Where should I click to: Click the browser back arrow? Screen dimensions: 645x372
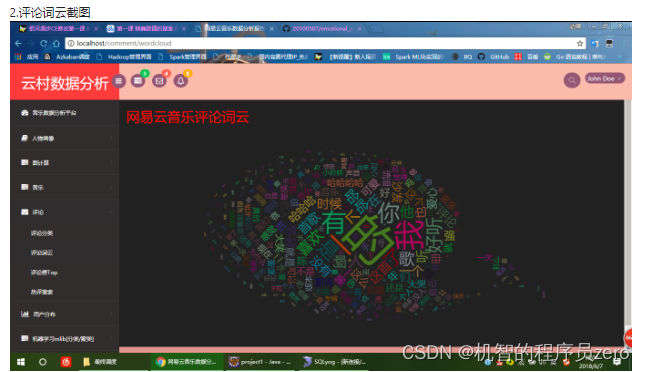[18, 43]
